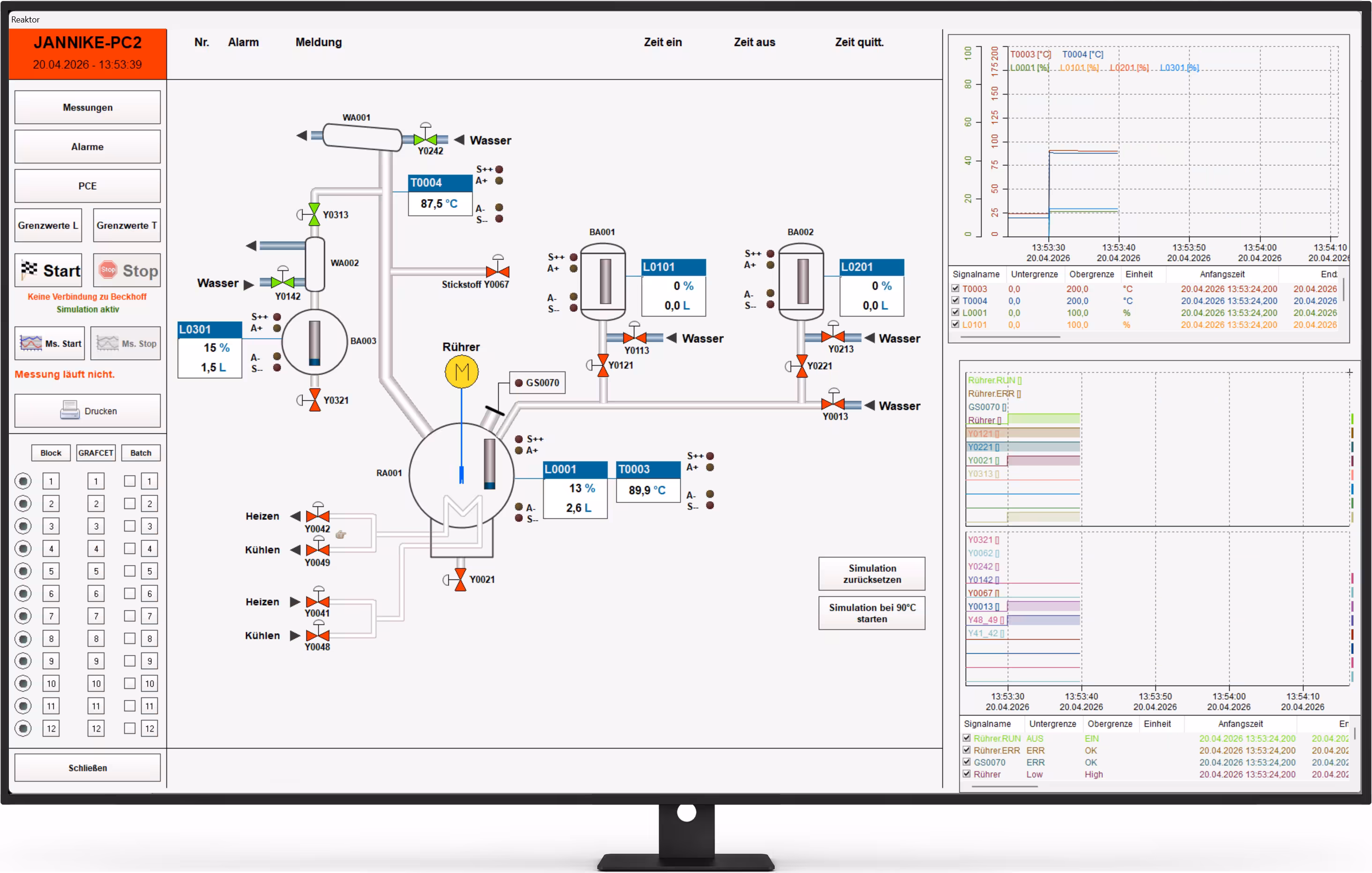Click the L0001 level display field
Image resolution: width=1372 pixels, height=873 pixels.
coord(575,489)
